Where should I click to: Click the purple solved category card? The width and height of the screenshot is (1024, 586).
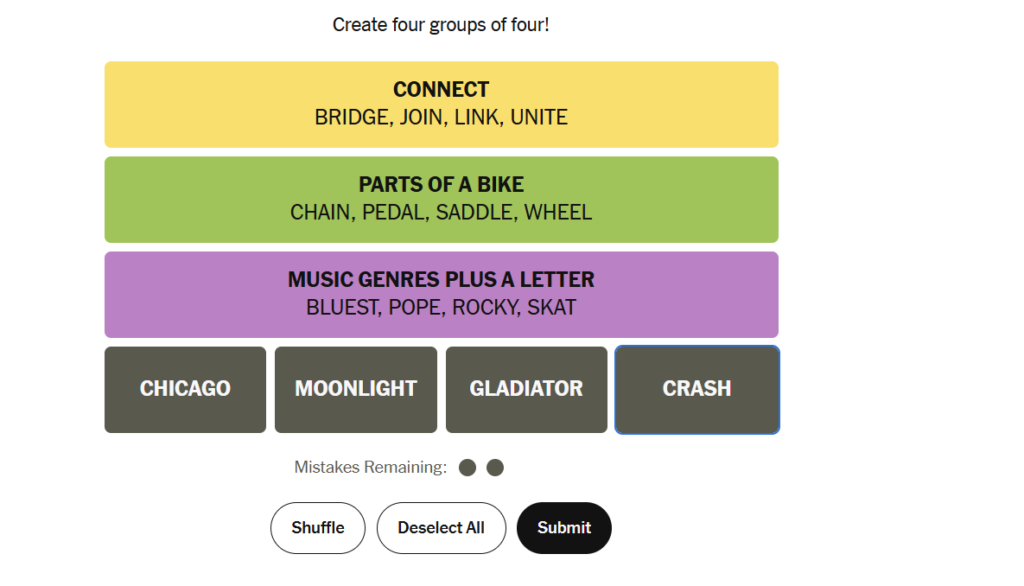coord(441,295)
